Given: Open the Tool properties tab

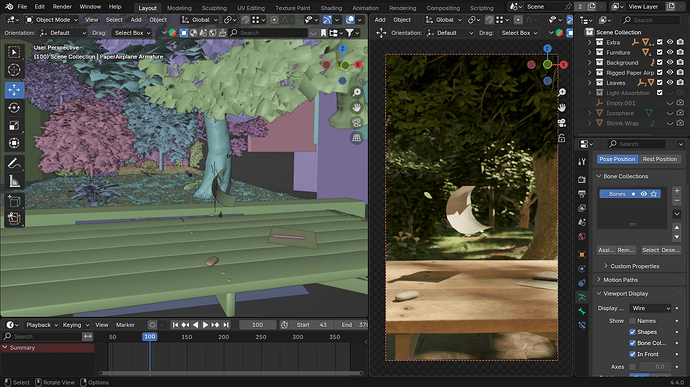Looking at the screenshot, I should tap(582, 162).
